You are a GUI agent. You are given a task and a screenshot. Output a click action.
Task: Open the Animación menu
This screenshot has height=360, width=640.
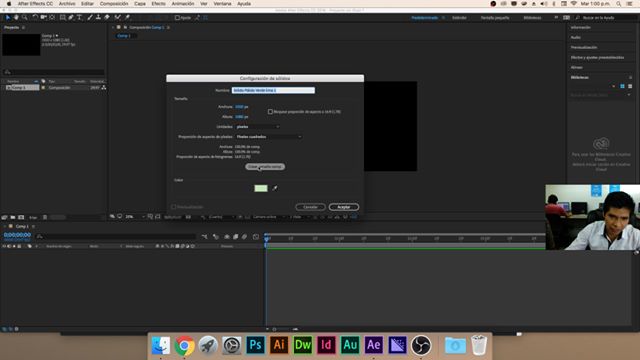pos(183,4)
